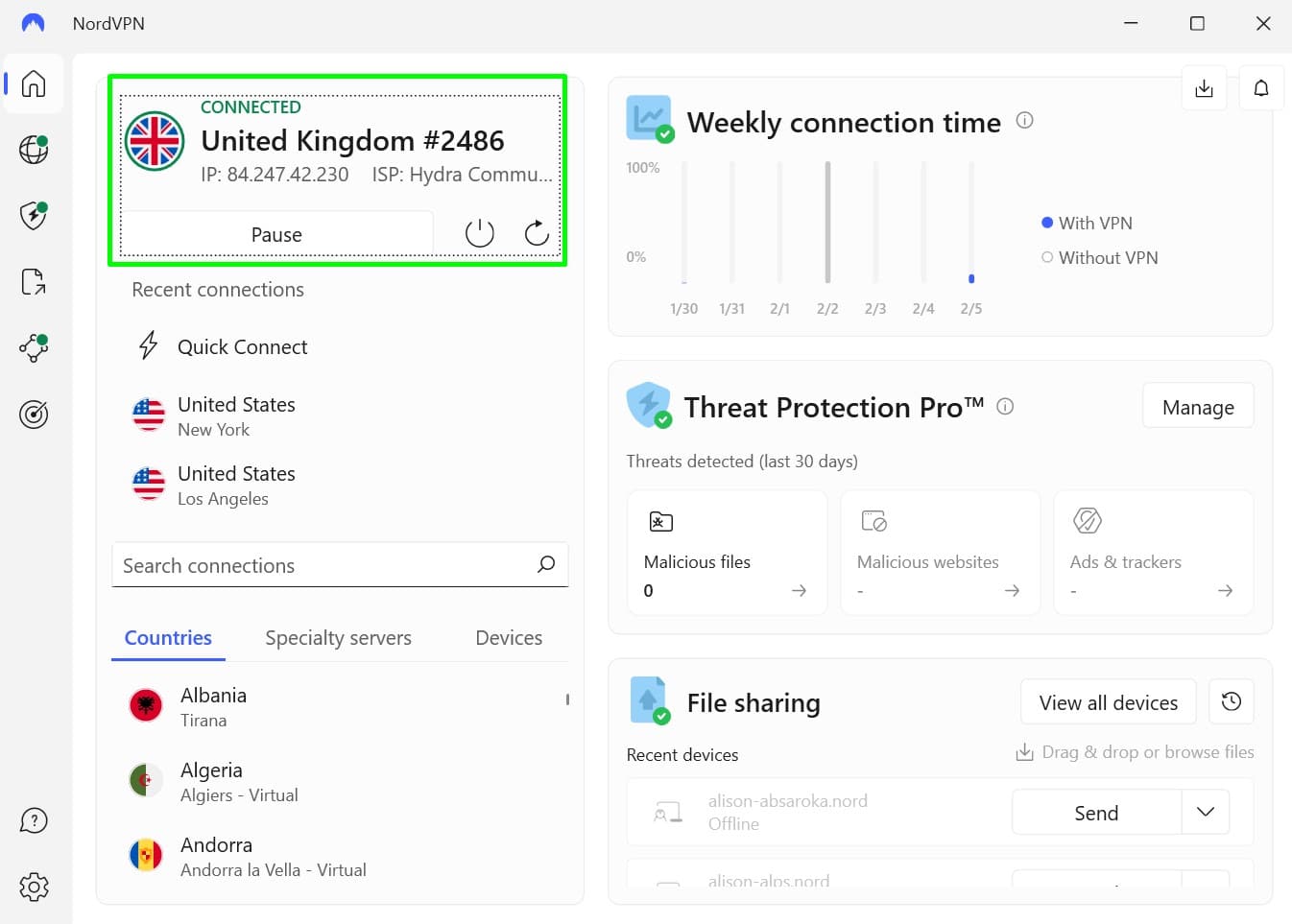
Task: Click the Malicious files card
Action: coord(728,553)
